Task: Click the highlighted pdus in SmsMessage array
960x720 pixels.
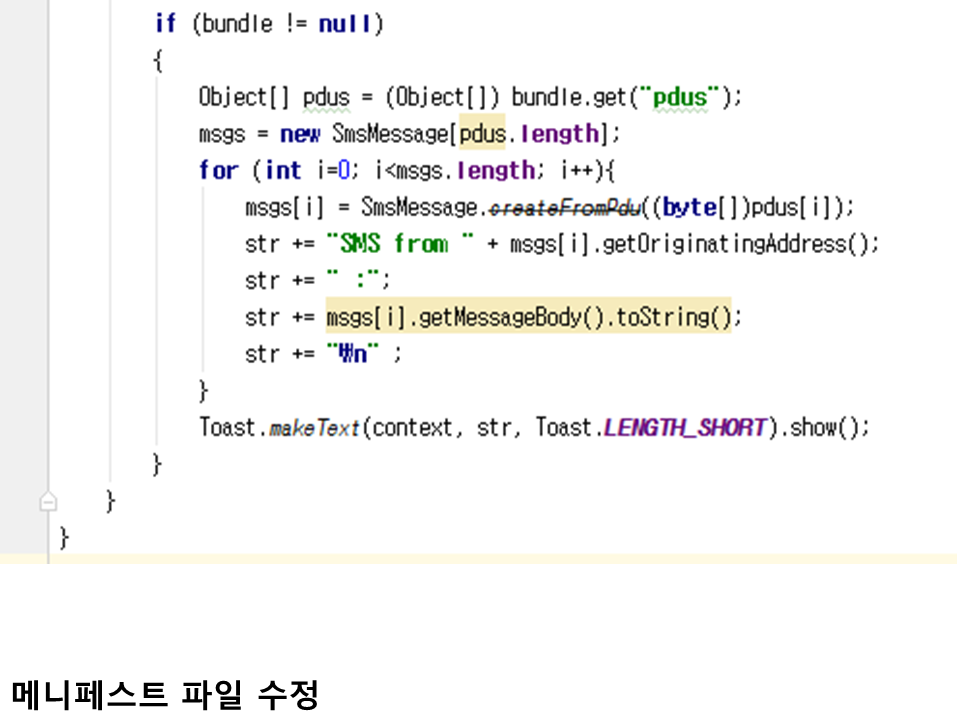Action: click(x=482, y=134)
